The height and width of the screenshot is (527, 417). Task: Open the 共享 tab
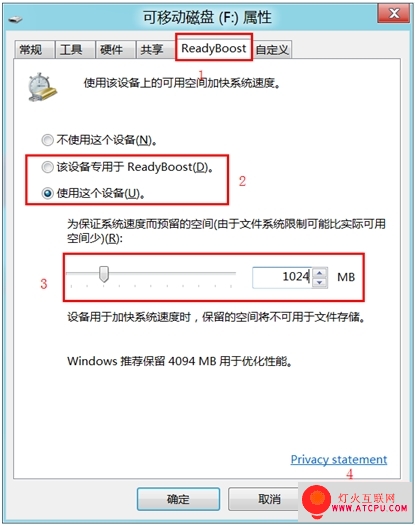coord(152,50)
